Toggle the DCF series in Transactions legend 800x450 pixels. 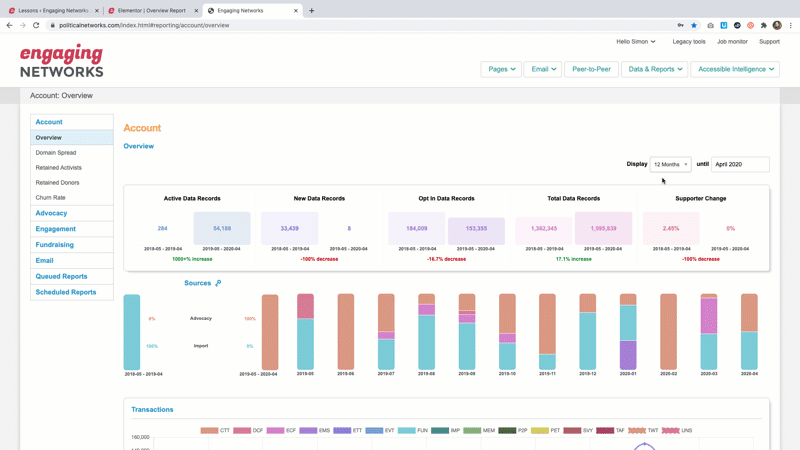click(x=248, y=430)
